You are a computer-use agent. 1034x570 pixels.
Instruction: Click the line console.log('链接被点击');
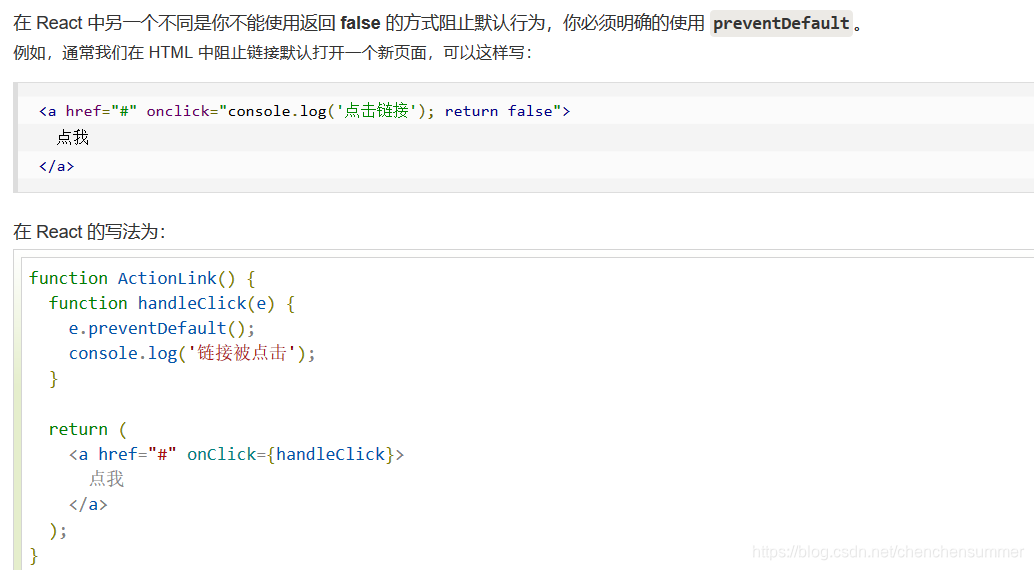192,354
